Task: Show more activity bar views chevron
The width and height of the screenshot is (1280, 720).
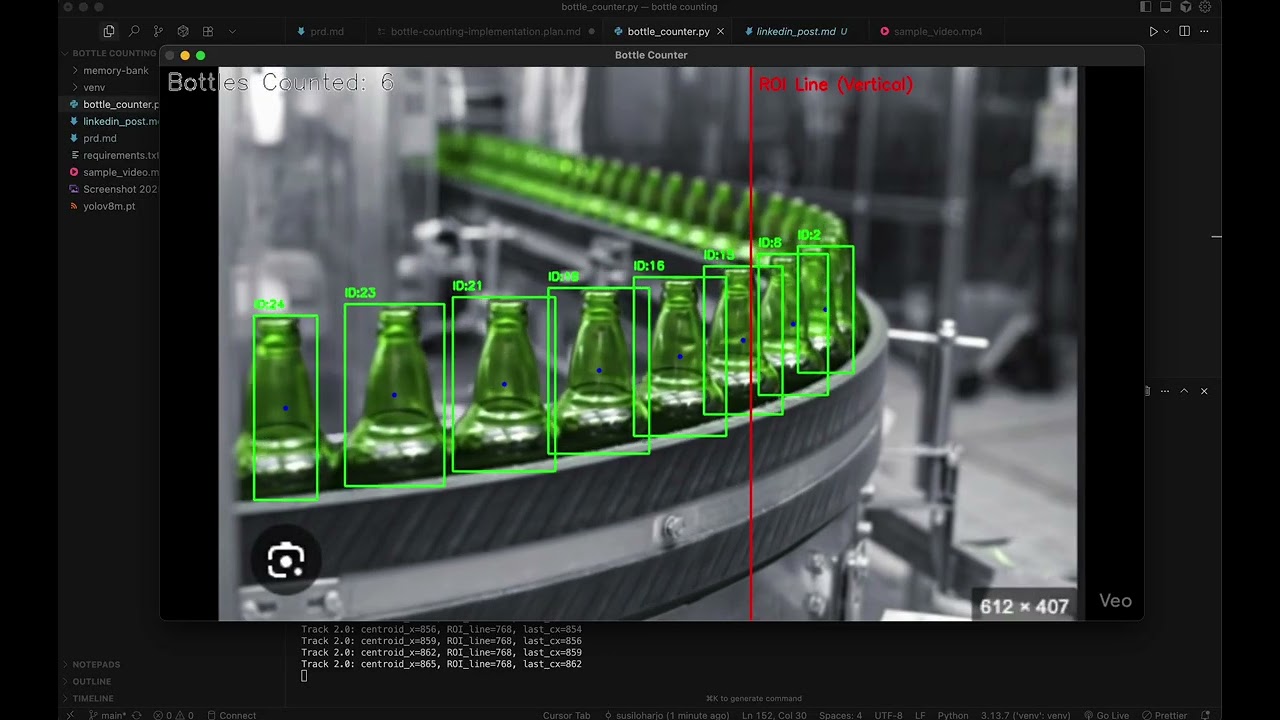Action: tap(233, 31)
